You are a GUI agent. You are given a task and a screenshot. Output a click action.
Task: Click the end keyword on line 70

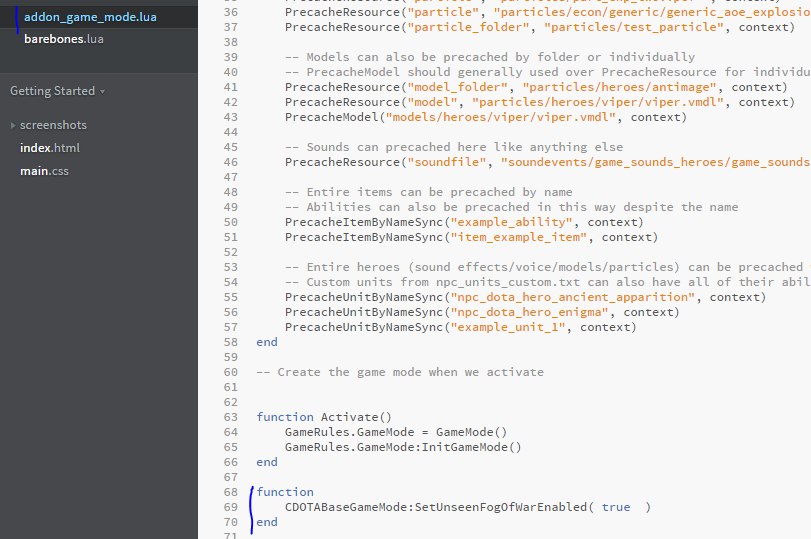(267, 522)
